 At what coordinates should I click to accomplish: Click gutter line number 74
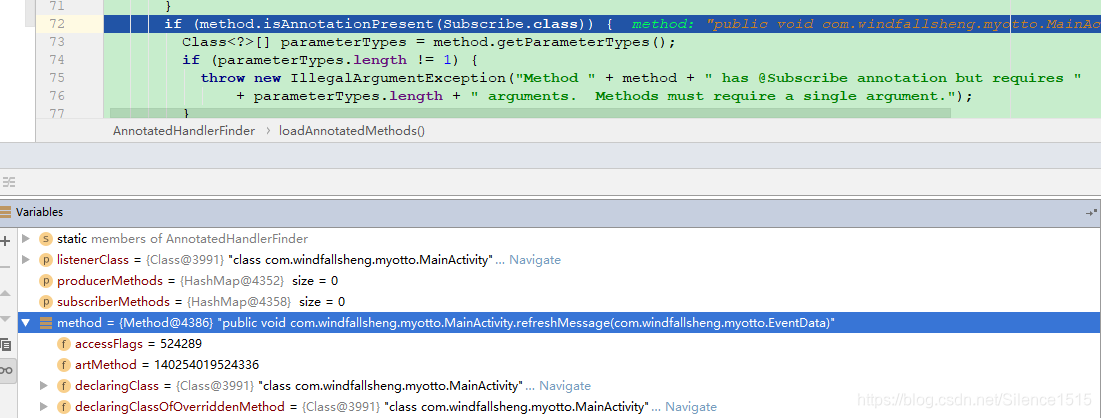click(57, 60)
